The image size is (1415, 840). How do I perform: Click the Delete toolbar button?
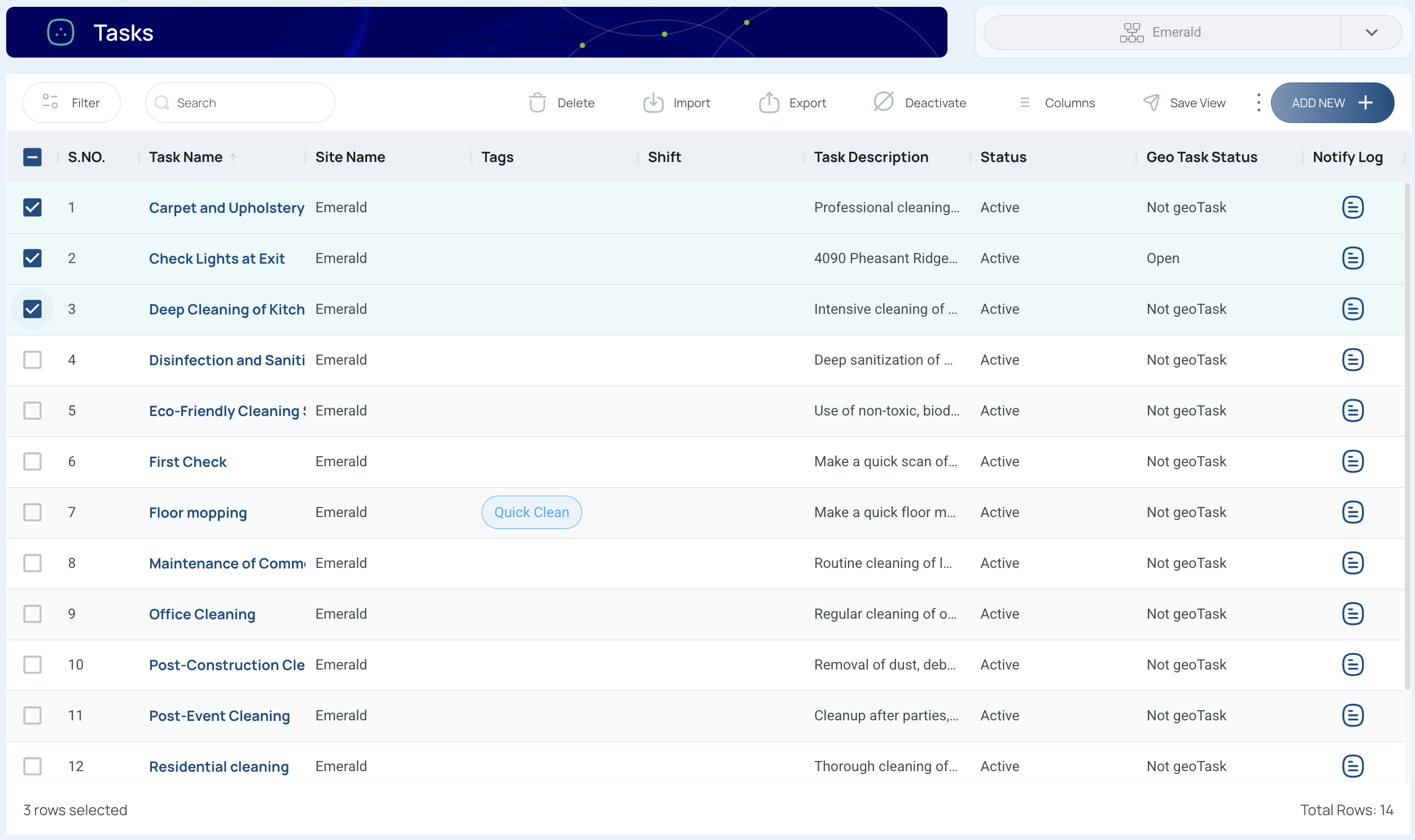coord(561,102)
